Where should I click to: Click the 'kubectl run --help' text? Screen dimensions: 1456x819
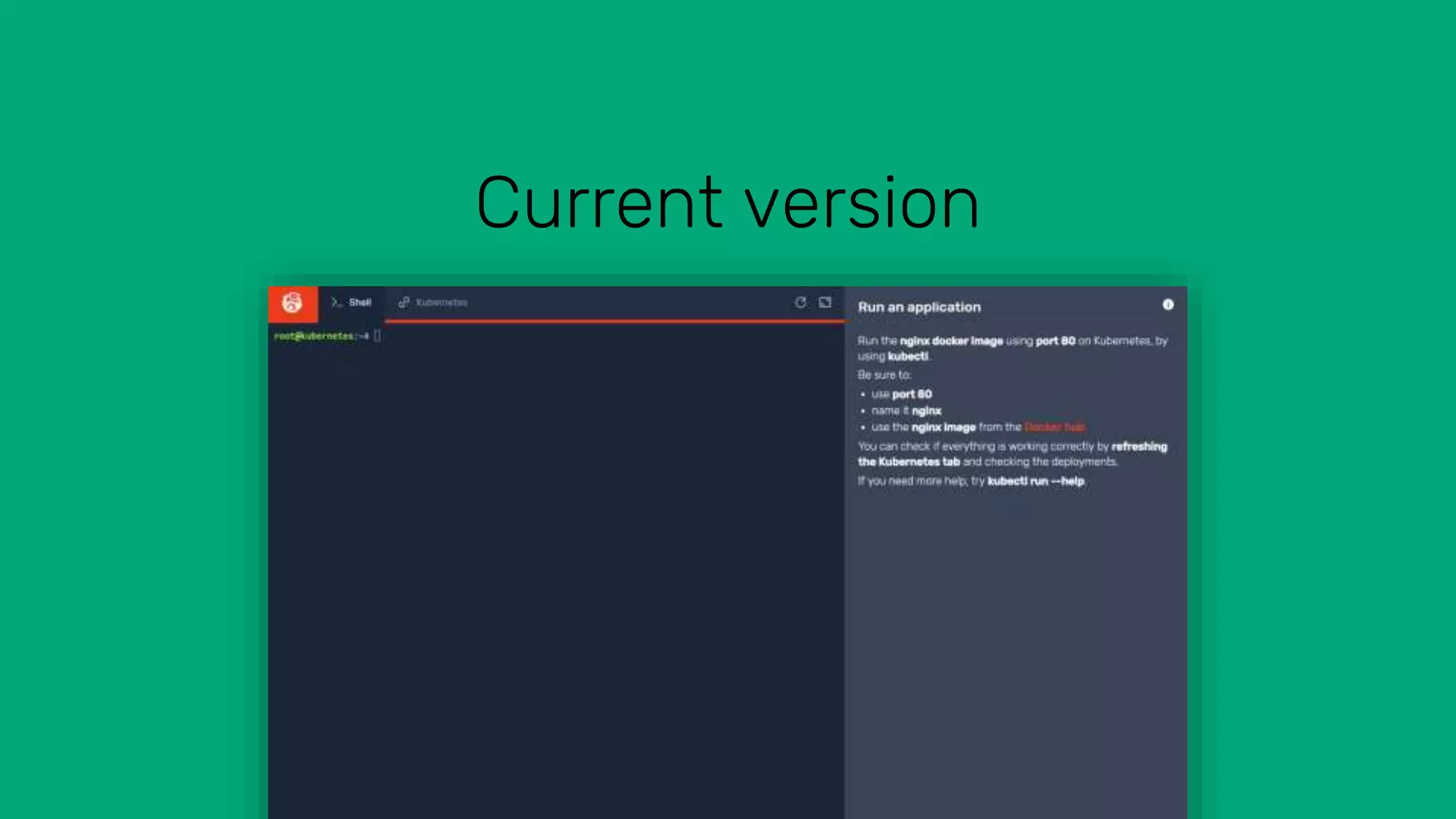click(1036, 481)
